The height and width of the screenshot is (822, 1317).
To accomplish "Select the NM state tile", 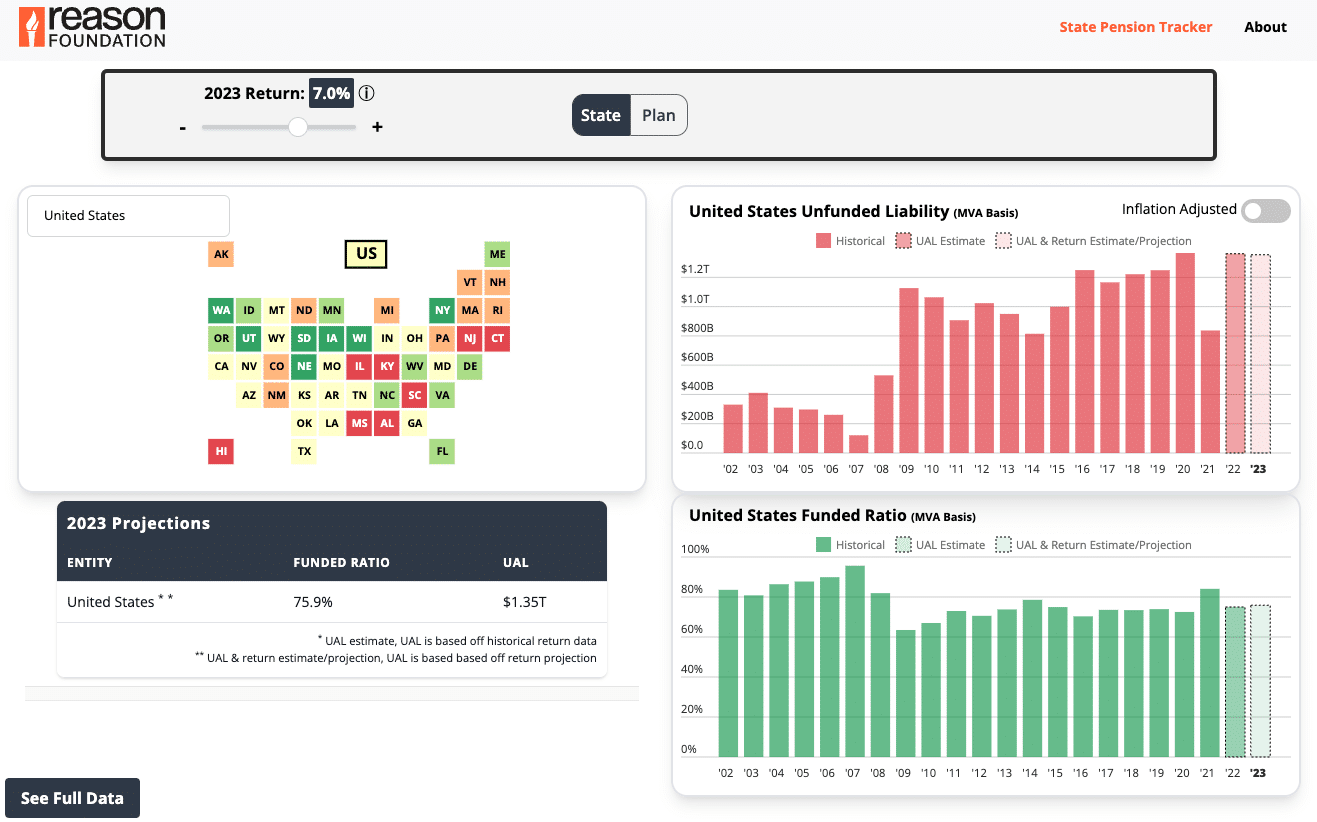I will coord(277,395).
